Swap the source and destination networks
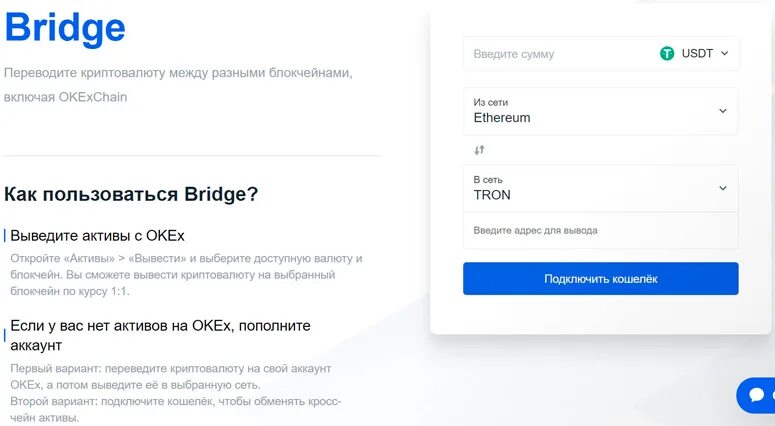 [479, 150]
